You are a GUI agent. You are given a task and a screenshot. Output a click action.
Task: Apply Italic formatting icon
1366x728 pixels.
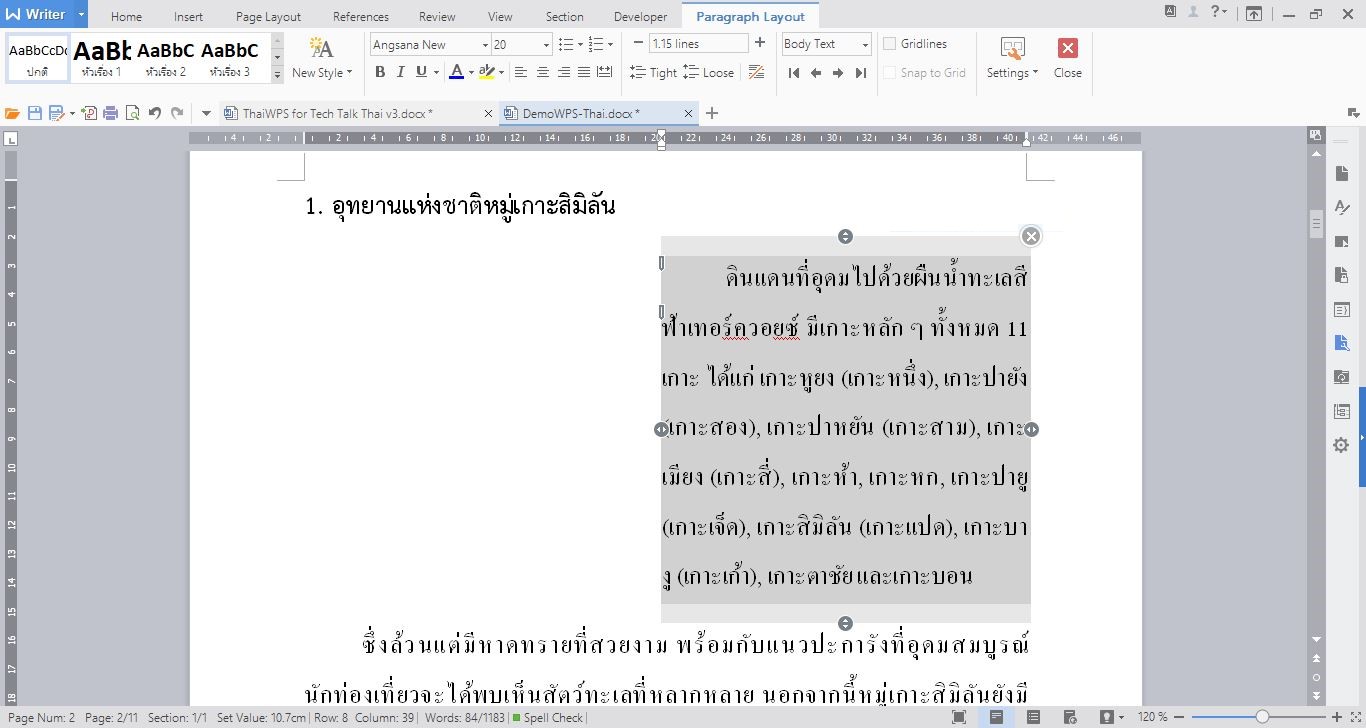pos(401,72)
